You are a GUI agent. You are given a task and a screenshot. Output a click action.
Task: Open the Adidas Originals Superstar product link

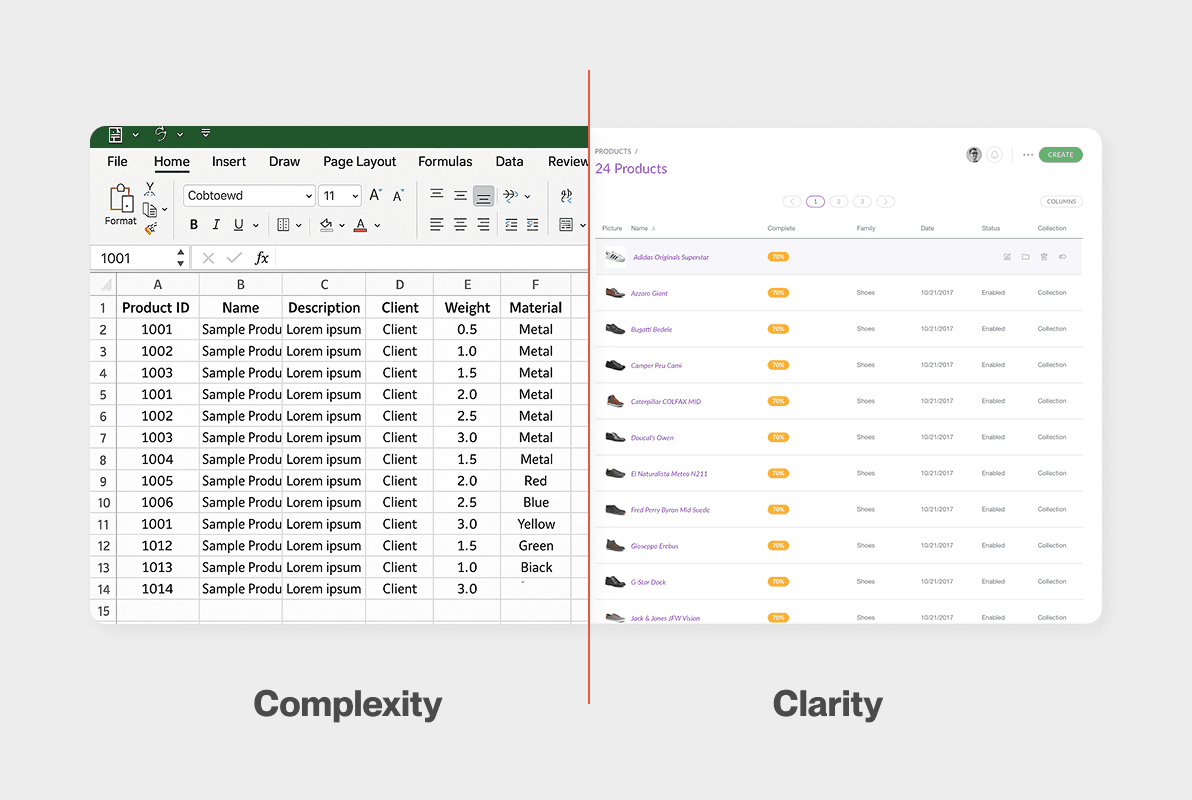[x=670, y=257]
